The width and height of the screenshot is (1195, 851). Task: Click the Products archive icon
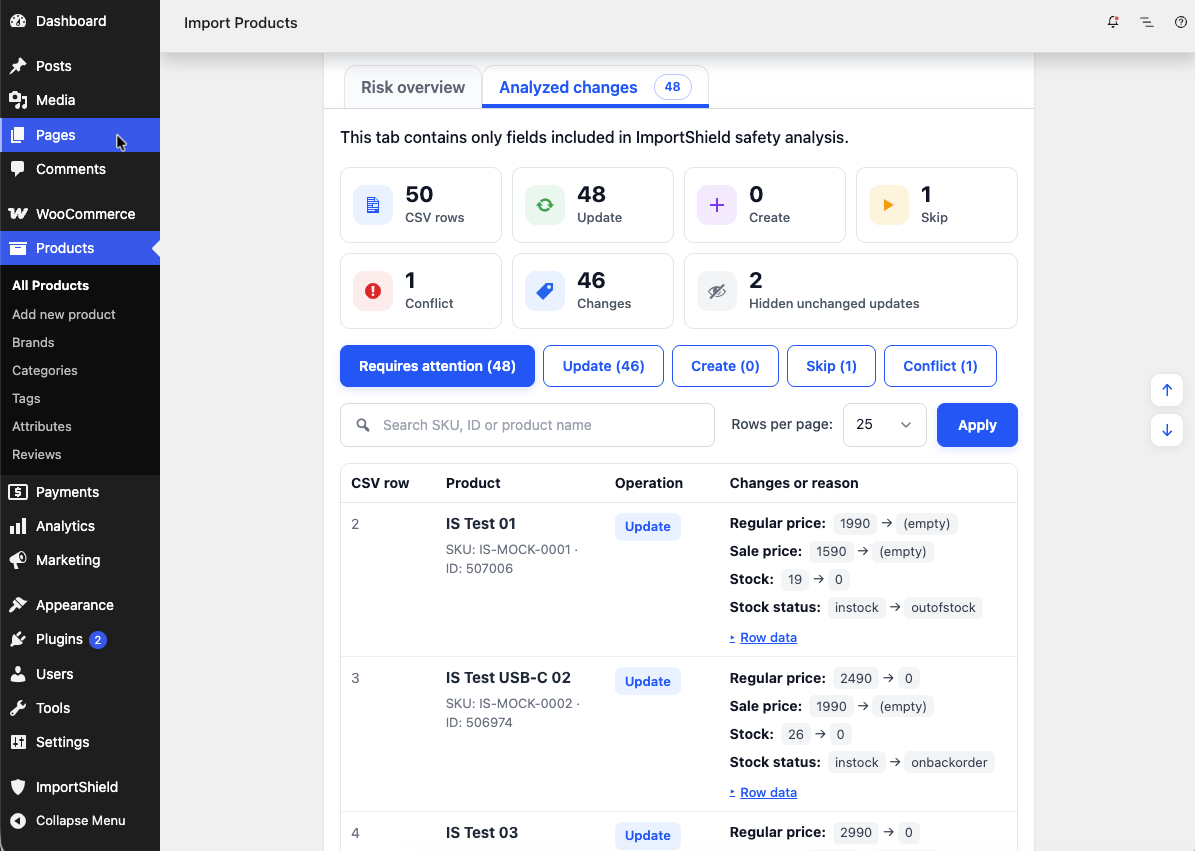(x=18, y=248)
